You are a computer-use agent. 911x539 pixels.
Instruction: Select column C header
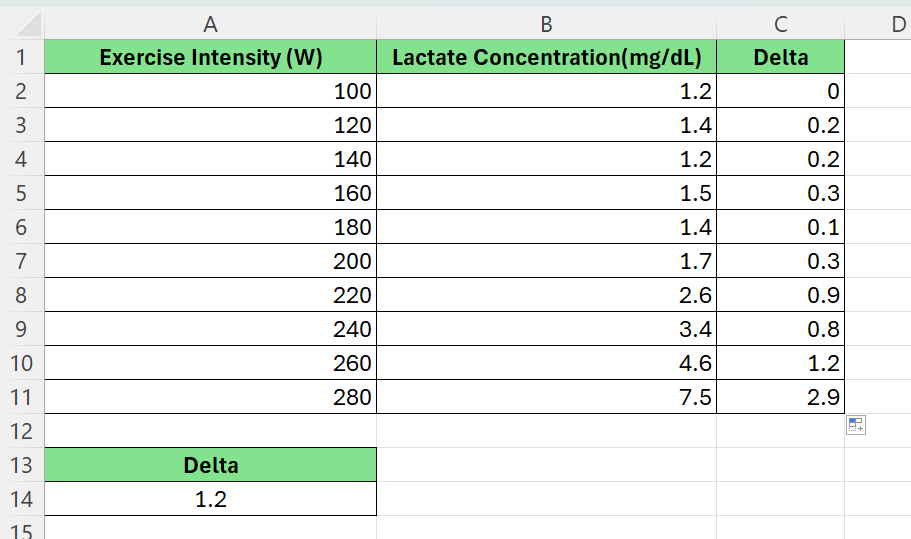tap(780, 25)
